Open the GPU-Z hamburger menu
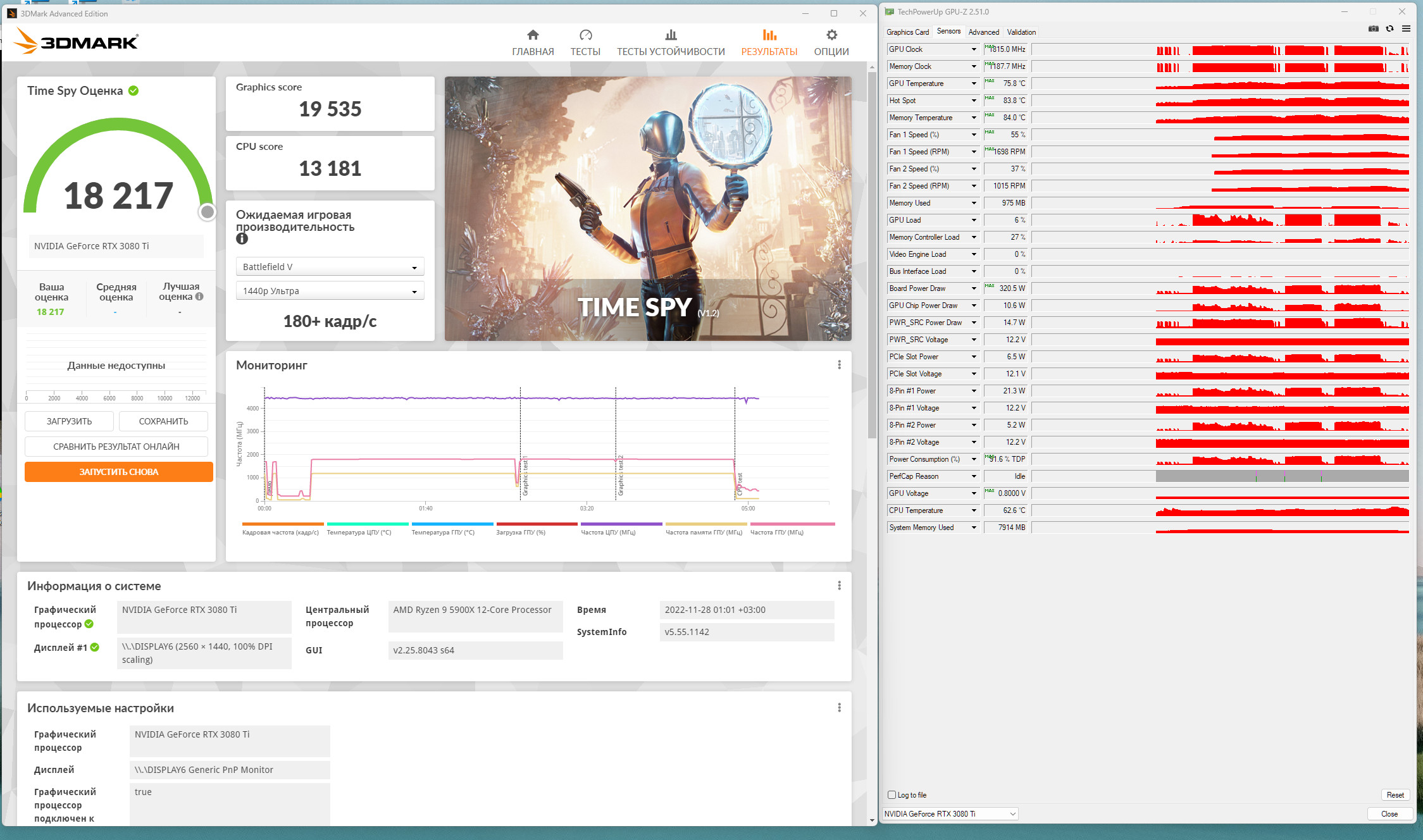Screen dimensions: 1423x840 click(1406, 29)
